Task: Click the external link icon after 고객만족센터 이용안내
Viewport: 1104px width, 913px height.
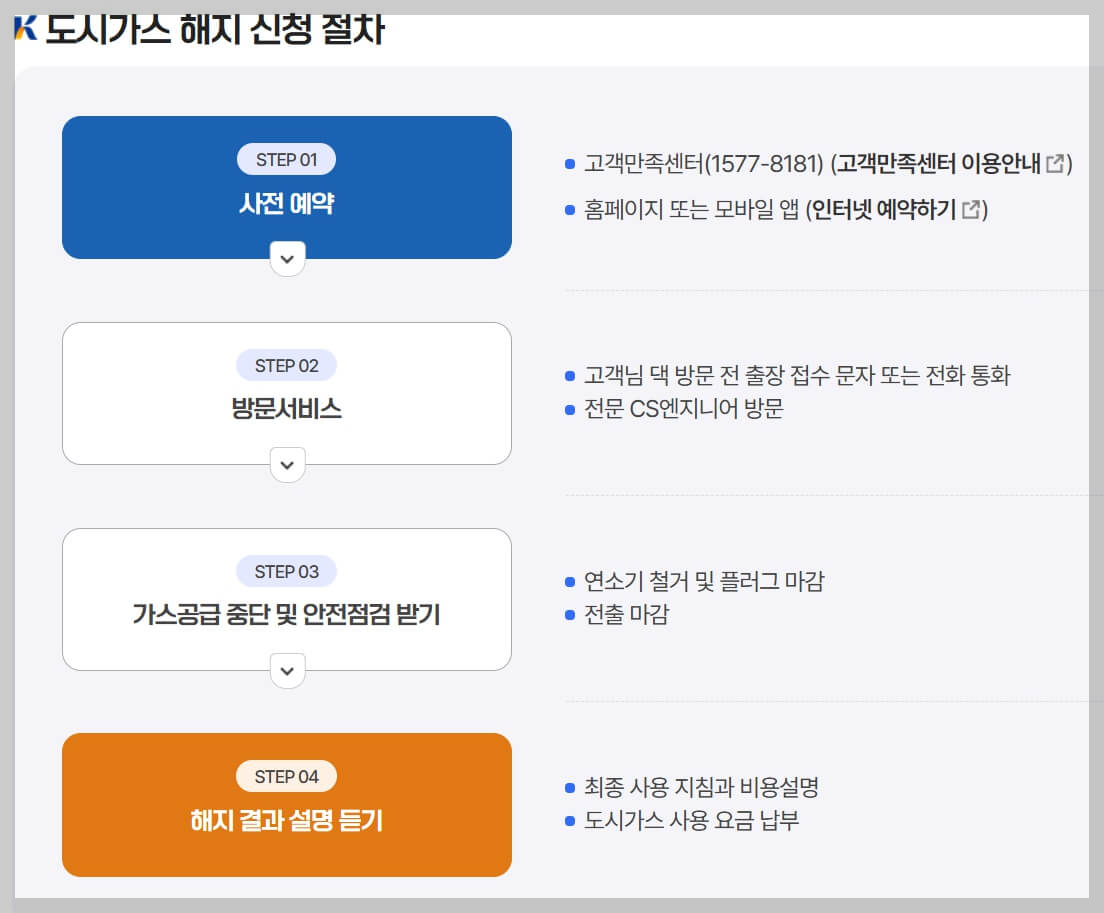Action: [x=1055, y=164]
